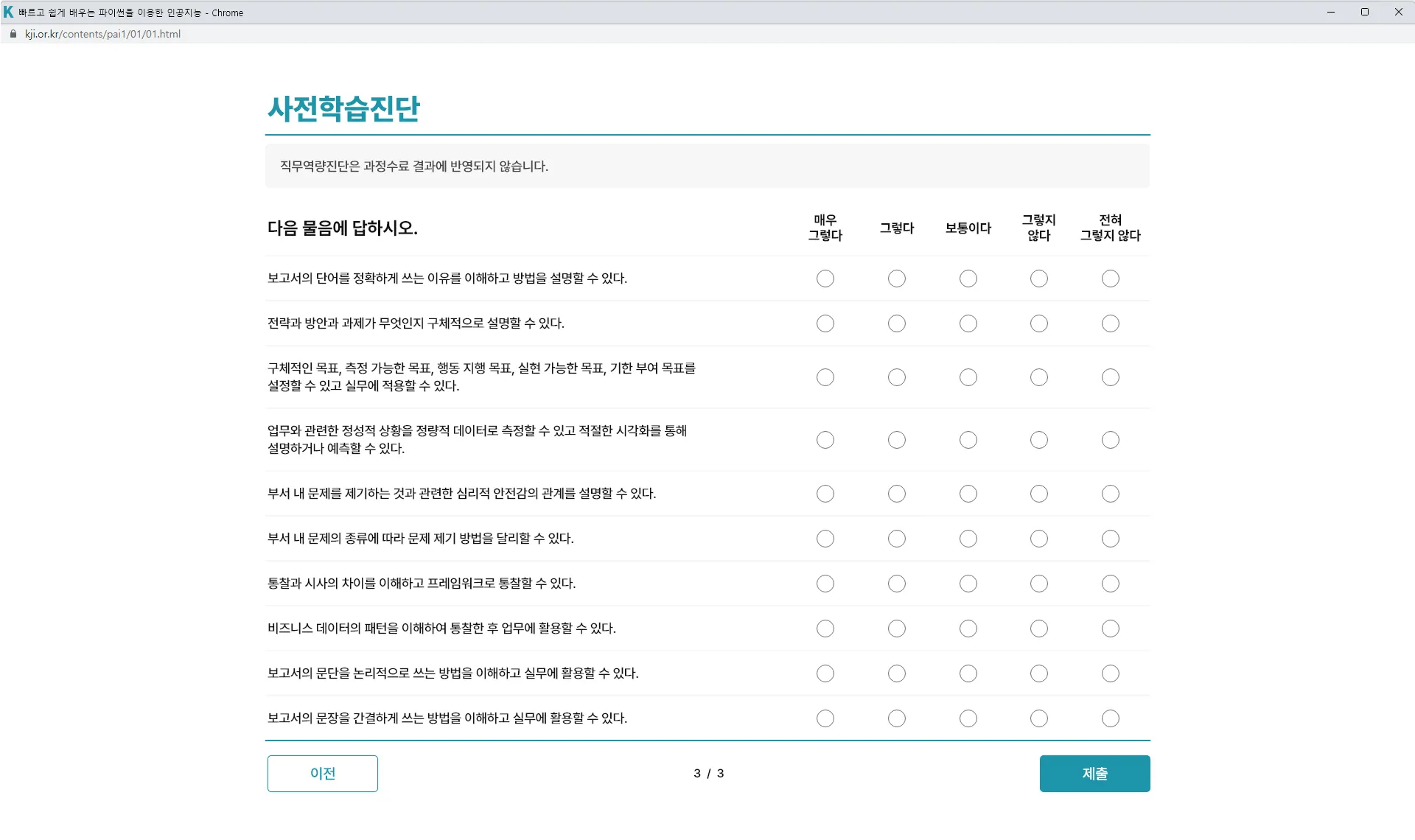The width and height of the screenshot is (1415, 840).
Task: Select '그렇다' for 비즈니스 데이터 패턴 question
Action: pos(897,629)
